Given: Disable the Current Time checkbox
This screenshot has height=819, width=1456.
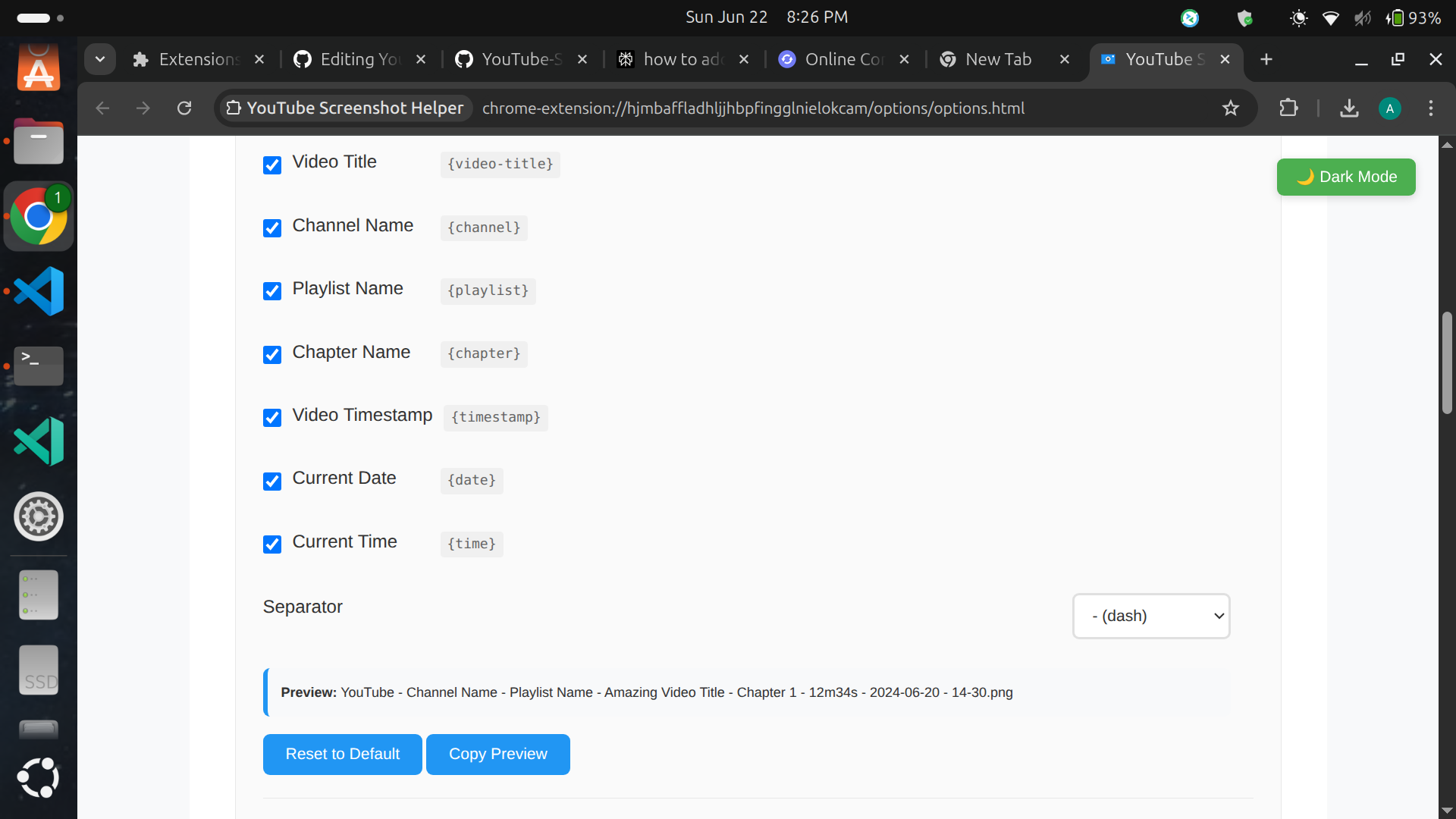Looking at the screenshot, I should (x=272, y=544).
